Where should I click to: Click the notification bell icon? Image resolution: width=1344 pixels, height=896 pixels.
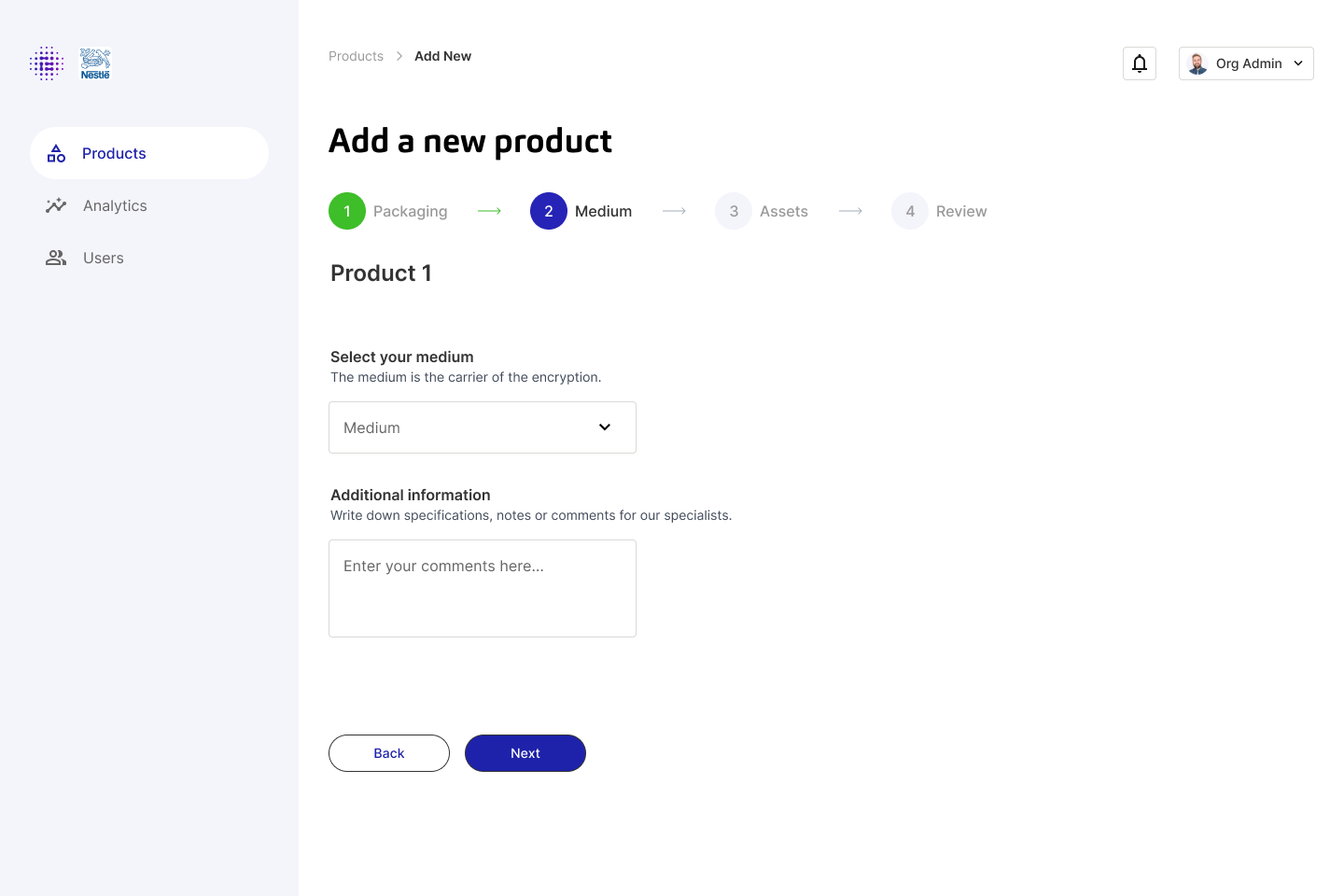[1140, 63]
